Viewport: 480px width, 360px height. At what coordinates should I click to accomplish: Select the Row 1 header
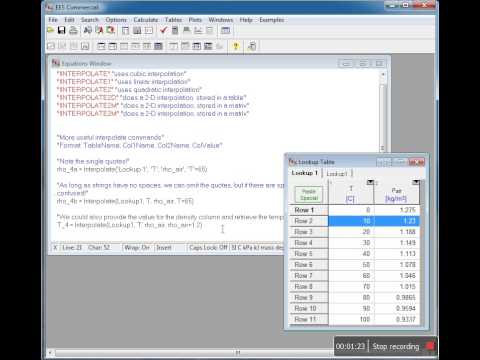(x=308, y=210)
